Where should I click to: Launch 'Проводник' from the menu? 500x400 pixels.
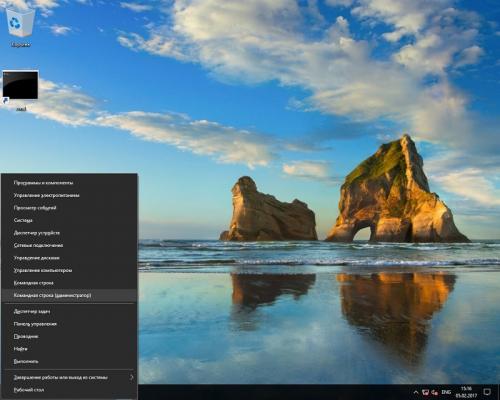[x=69, y=336]
